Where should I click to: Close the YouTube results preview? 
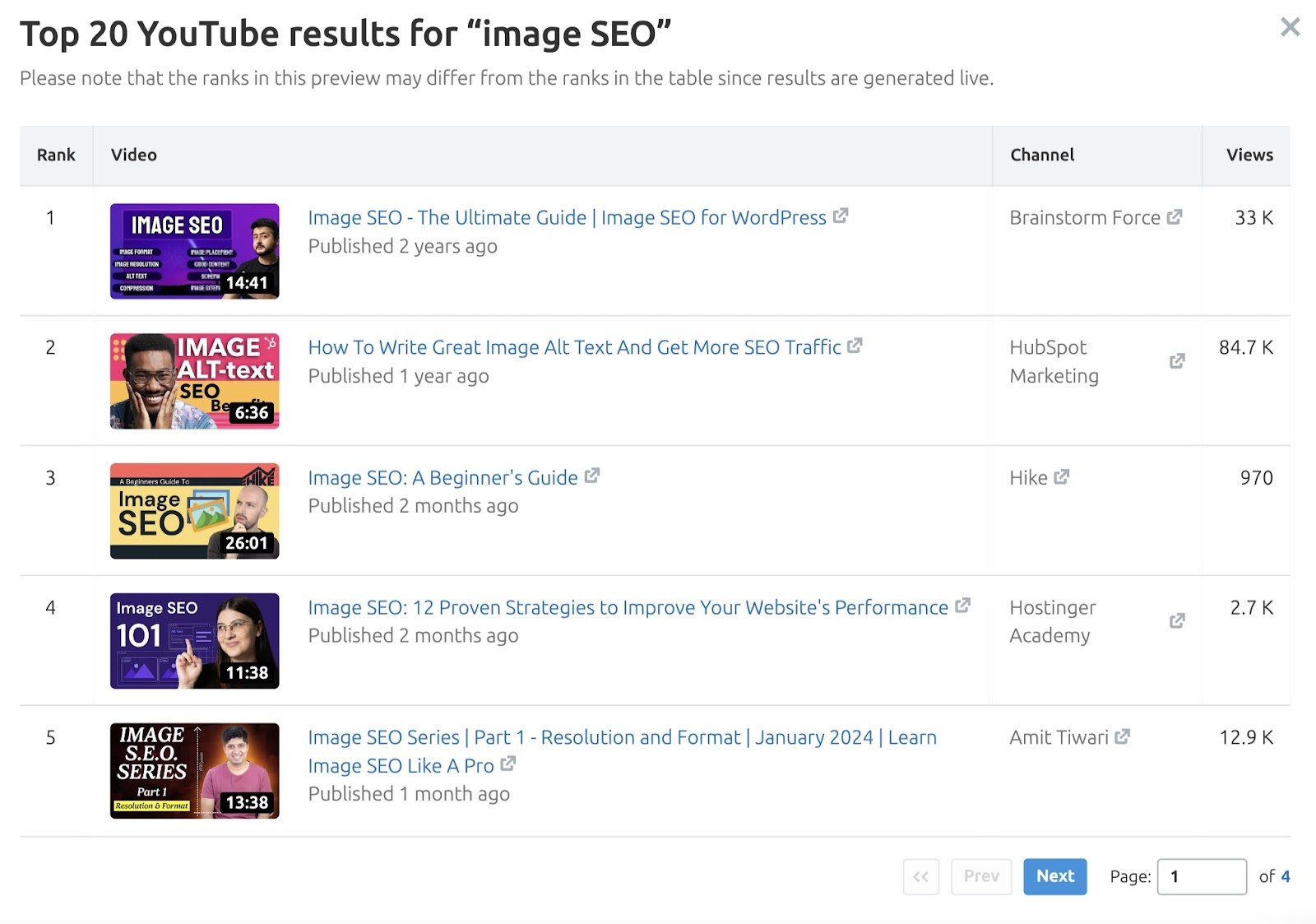pos(1292,27)
